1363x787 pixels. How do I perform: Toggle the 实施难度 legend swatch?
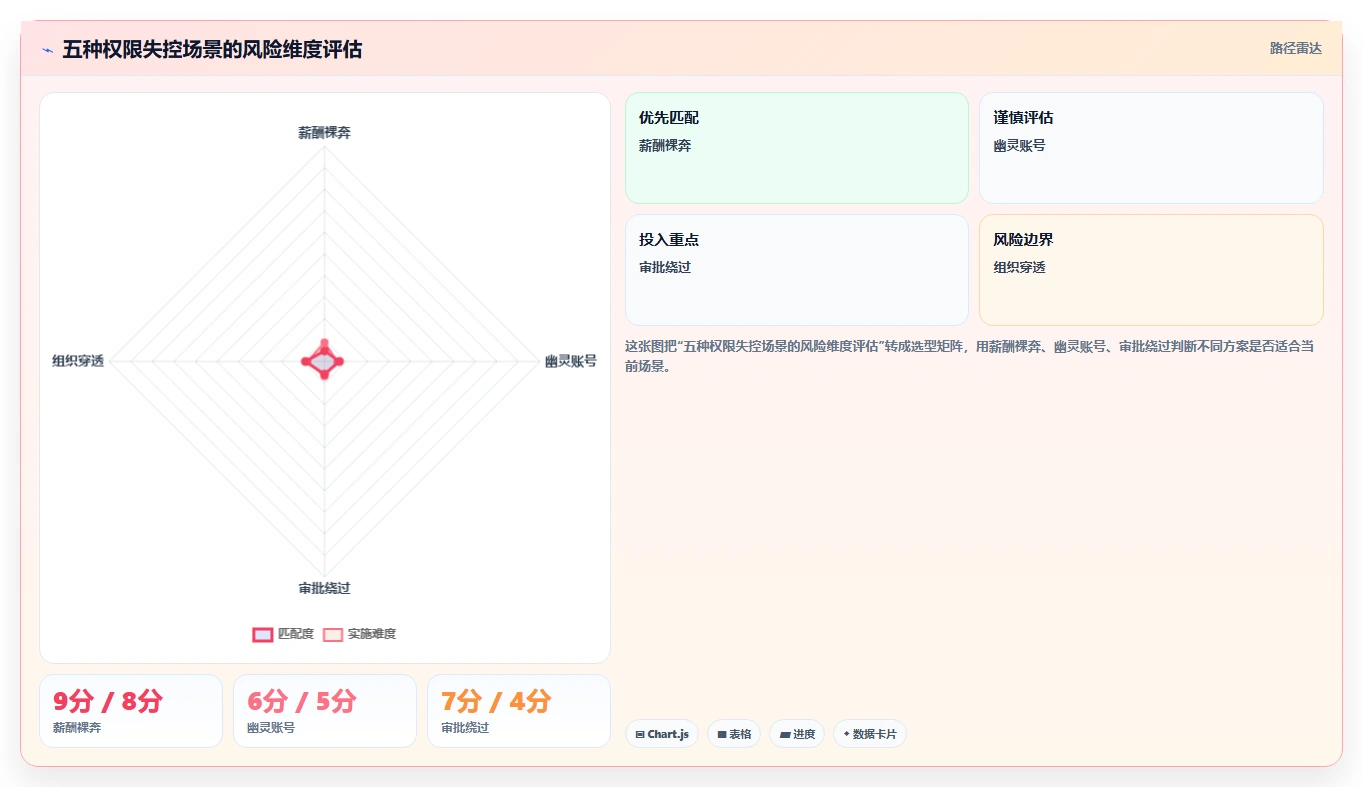[333, 634]
